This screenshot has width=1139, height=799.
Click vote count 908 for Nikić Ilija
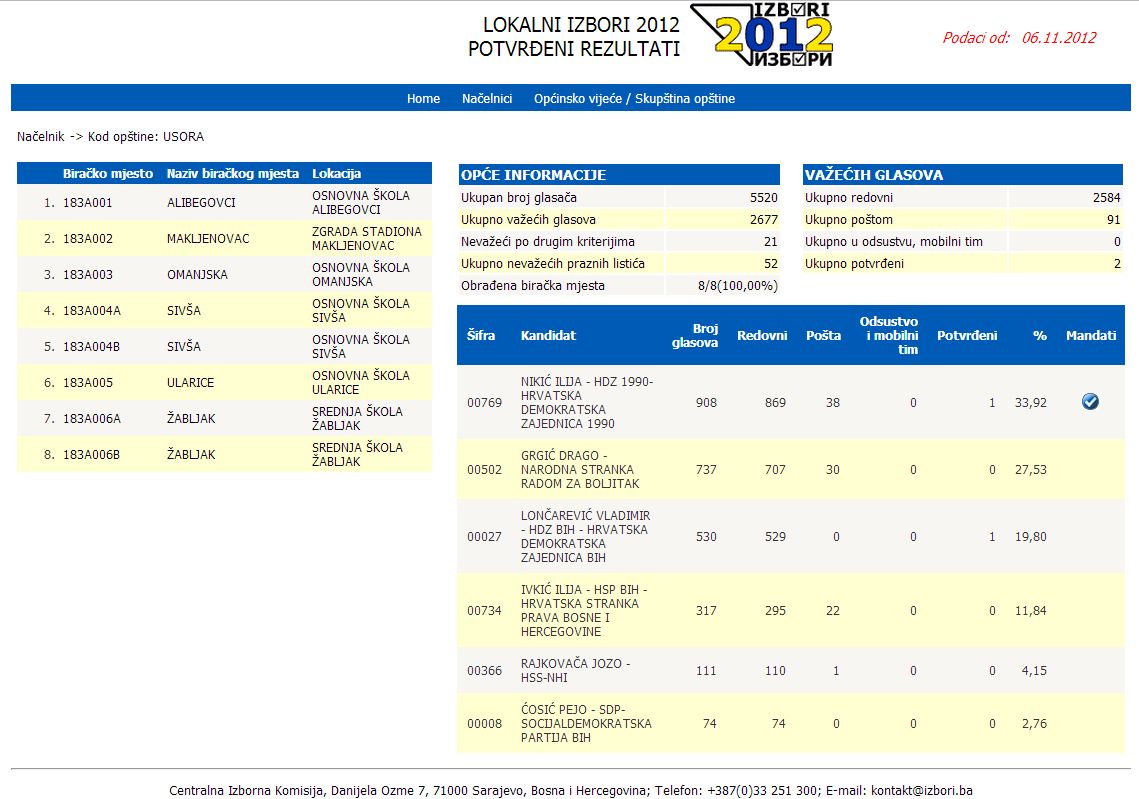tap(706, 402)
